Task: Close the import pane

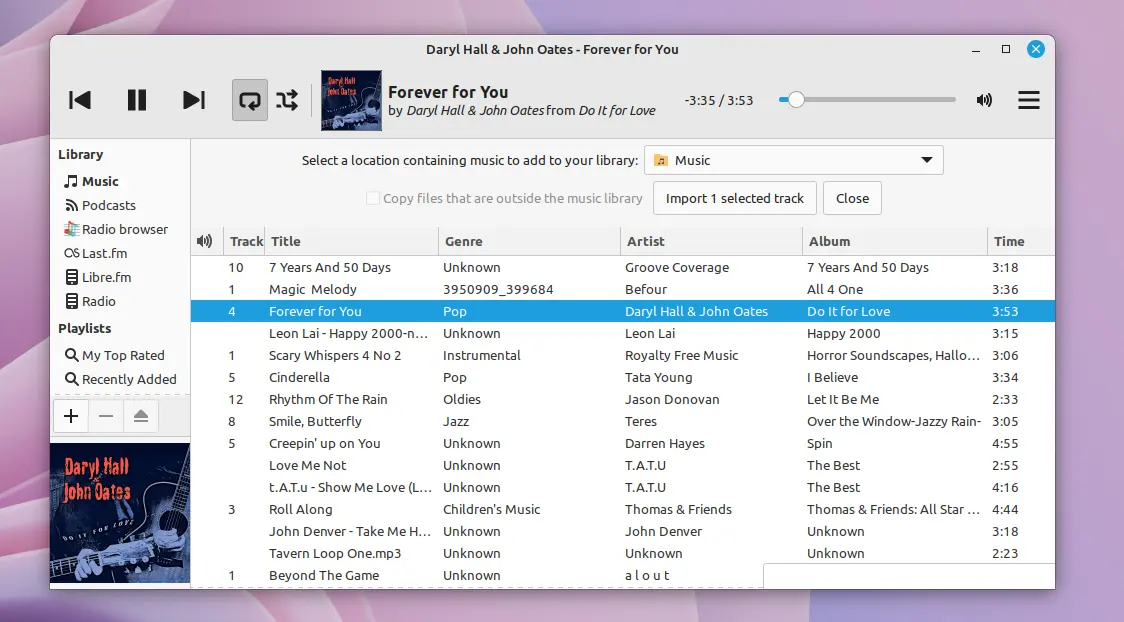Action: click(x=852, y=198)
